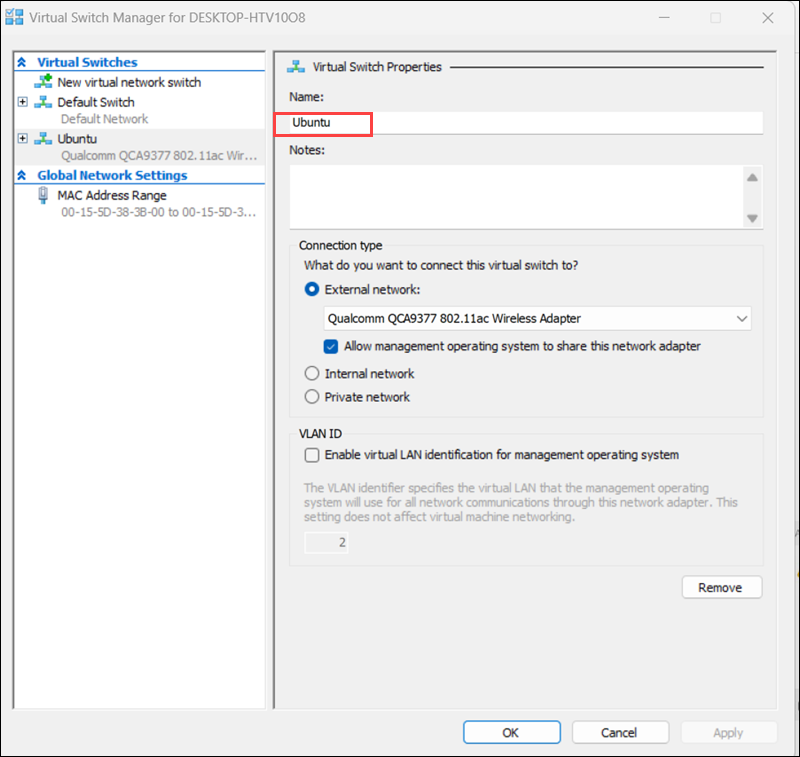Click the Notes scrollbar up arrow
800x757 pixels.
point(752,178)
